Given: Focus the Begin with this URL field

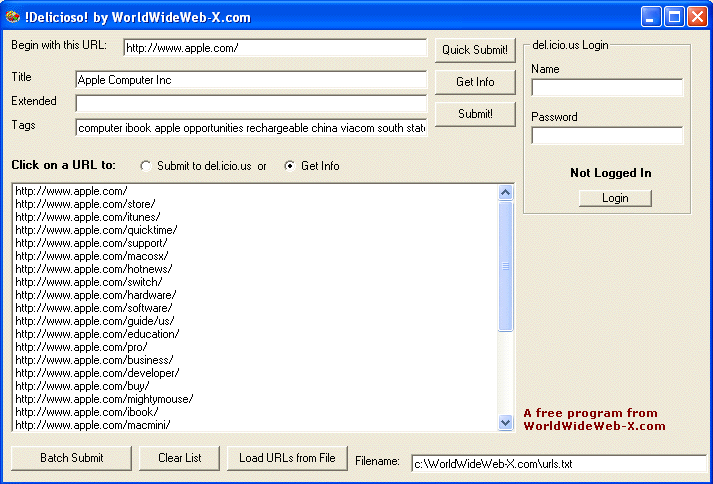Looking at the screenshot, I should [x=275, y=48].
